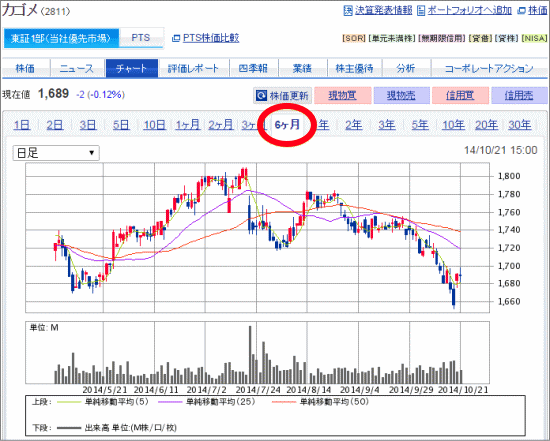Click the [NISA] label
This screenshot has width=550, height=441.
tap(534, 38)
